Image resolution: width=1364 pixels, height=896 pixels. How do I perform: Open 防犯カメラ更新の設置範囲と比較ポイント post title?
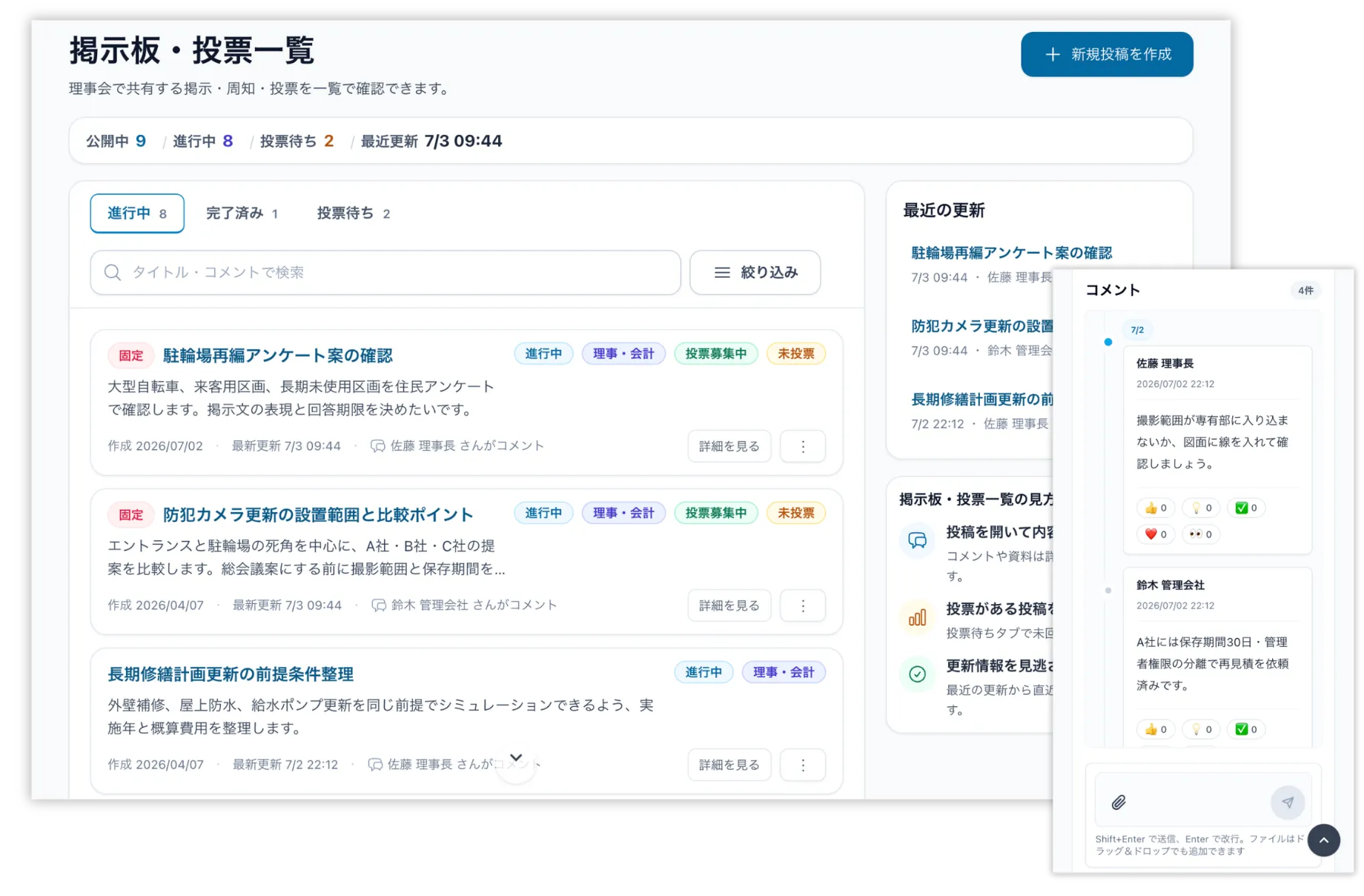(318, 515)
